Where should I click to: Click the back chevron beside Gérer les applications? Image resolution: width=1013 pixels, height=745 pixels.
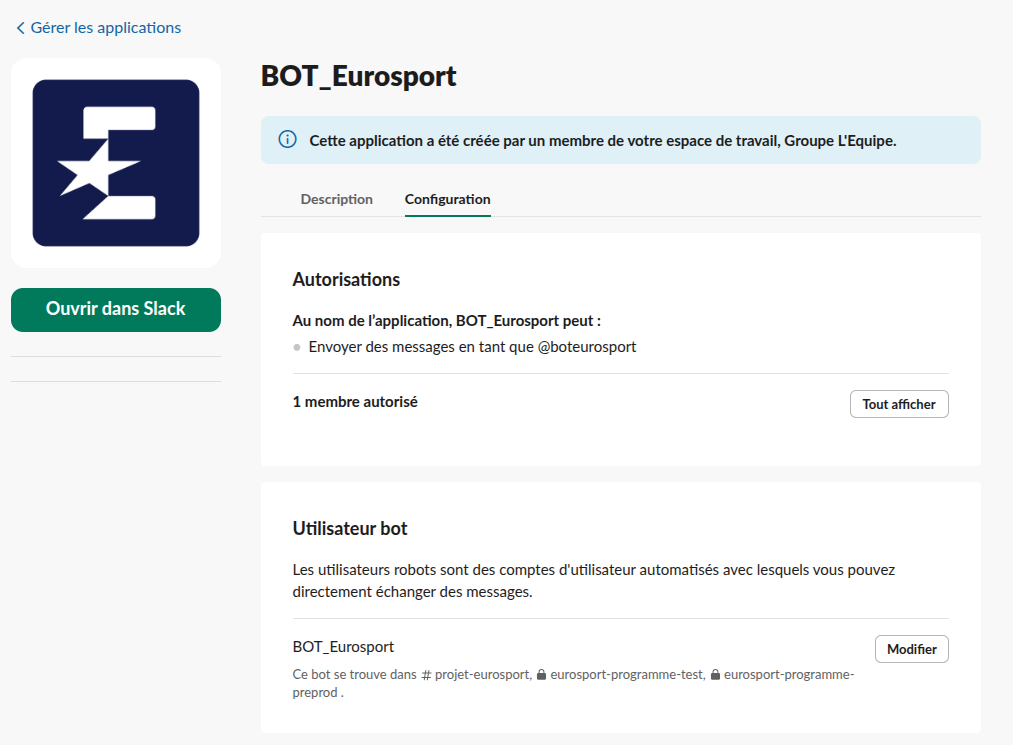[x=20, y=28]
